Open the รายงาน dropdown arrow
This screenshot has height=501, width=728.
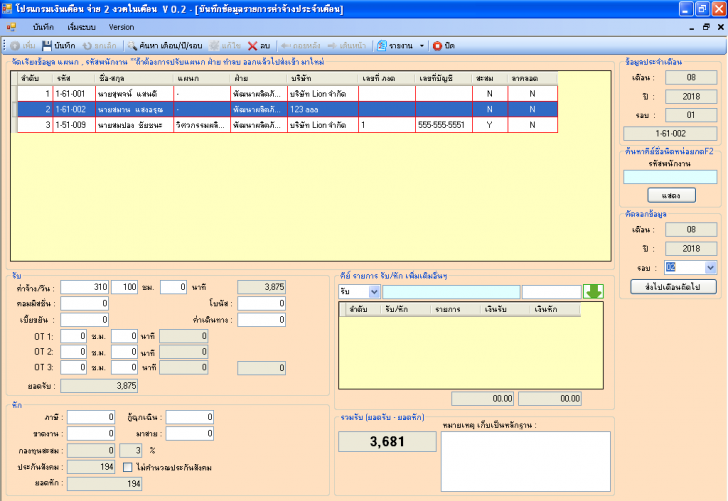422,46
